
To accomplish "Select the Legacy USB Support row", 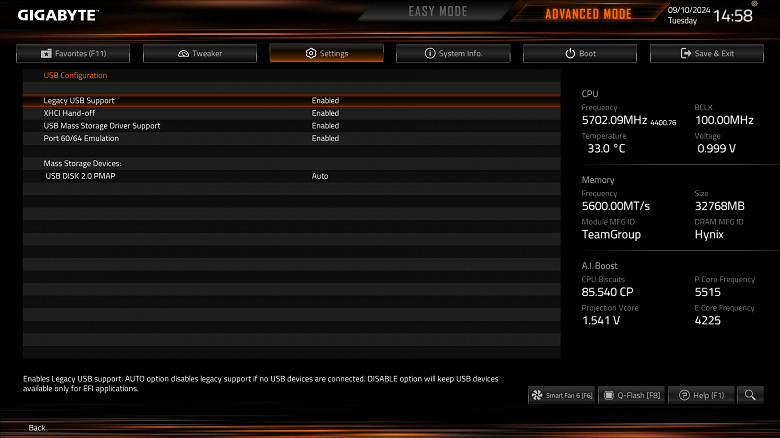I will (292, 101).
